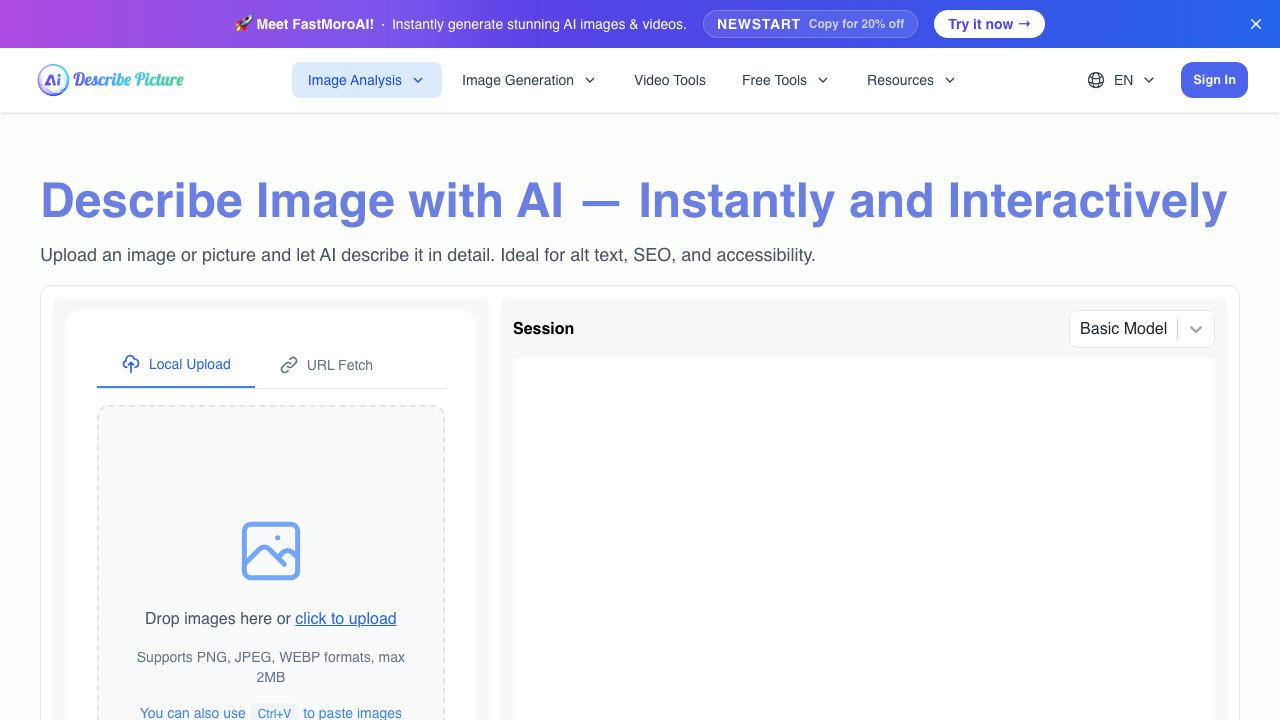The image size is (1280, 720).
Task: Click the URL Fetch link icon
Action: [x=289, y=365]
